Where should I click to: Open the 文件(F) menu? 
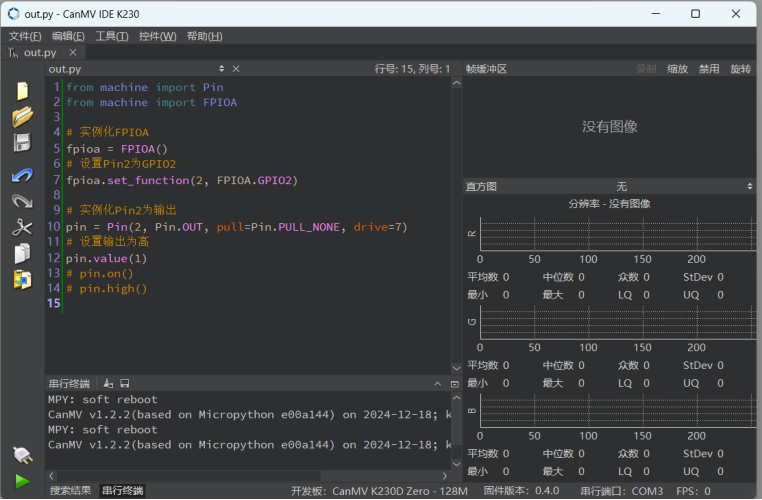(25, 36)
